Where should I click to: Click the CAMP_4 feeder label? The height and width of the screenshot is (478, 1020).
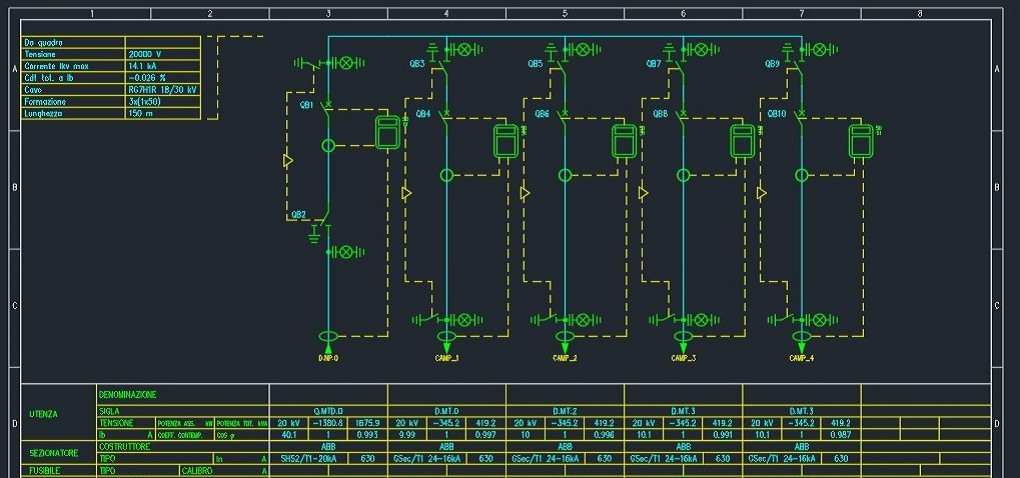pyautogui.click(x=802, y=358)
